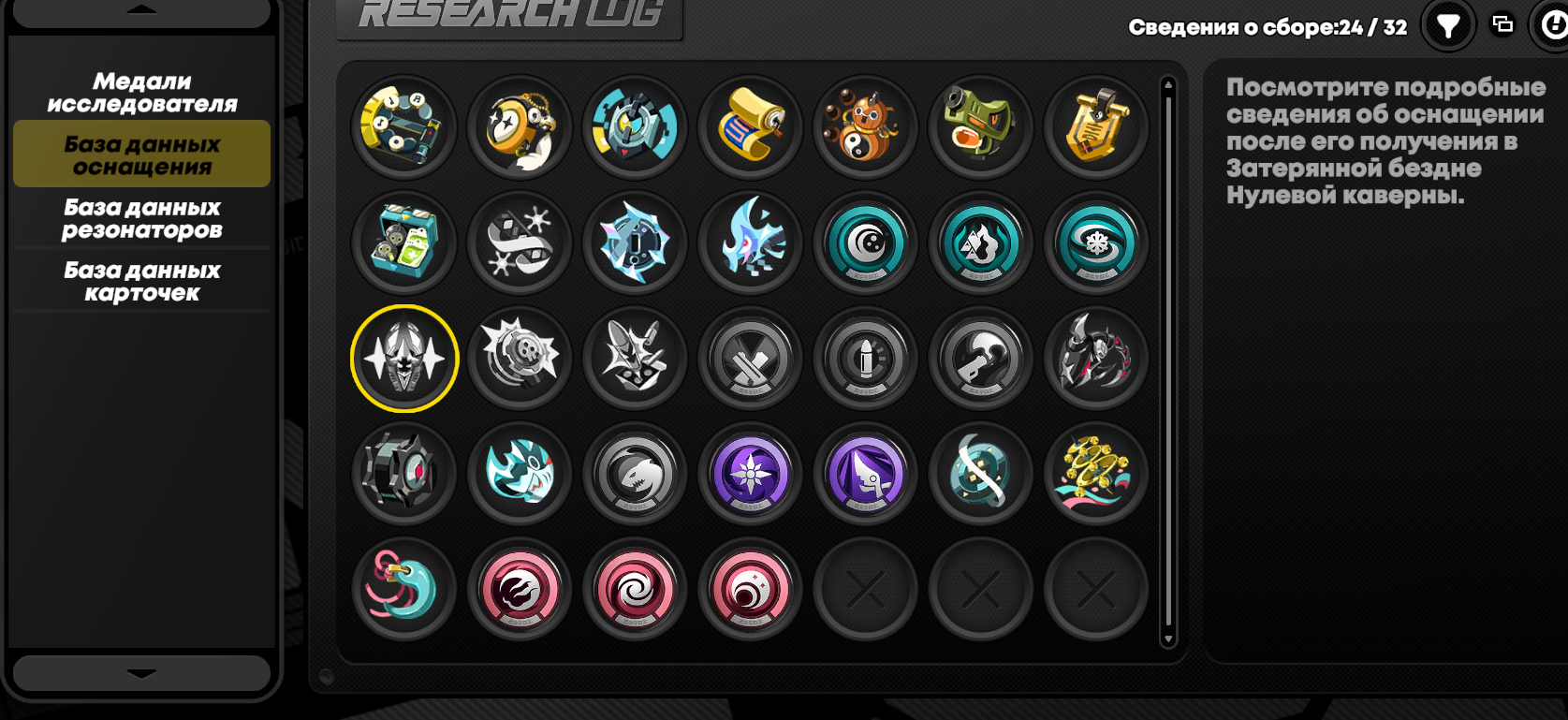Toggle the overlapping windows view button

[1502, 24]
